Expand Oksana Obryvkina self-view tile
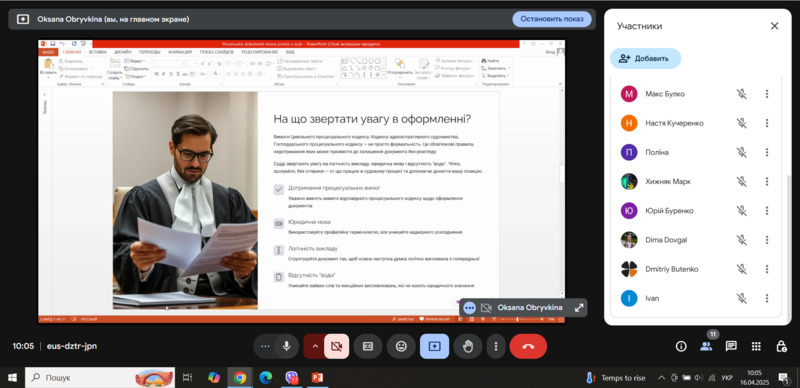 pyautogui.click(x=579, y=308)
